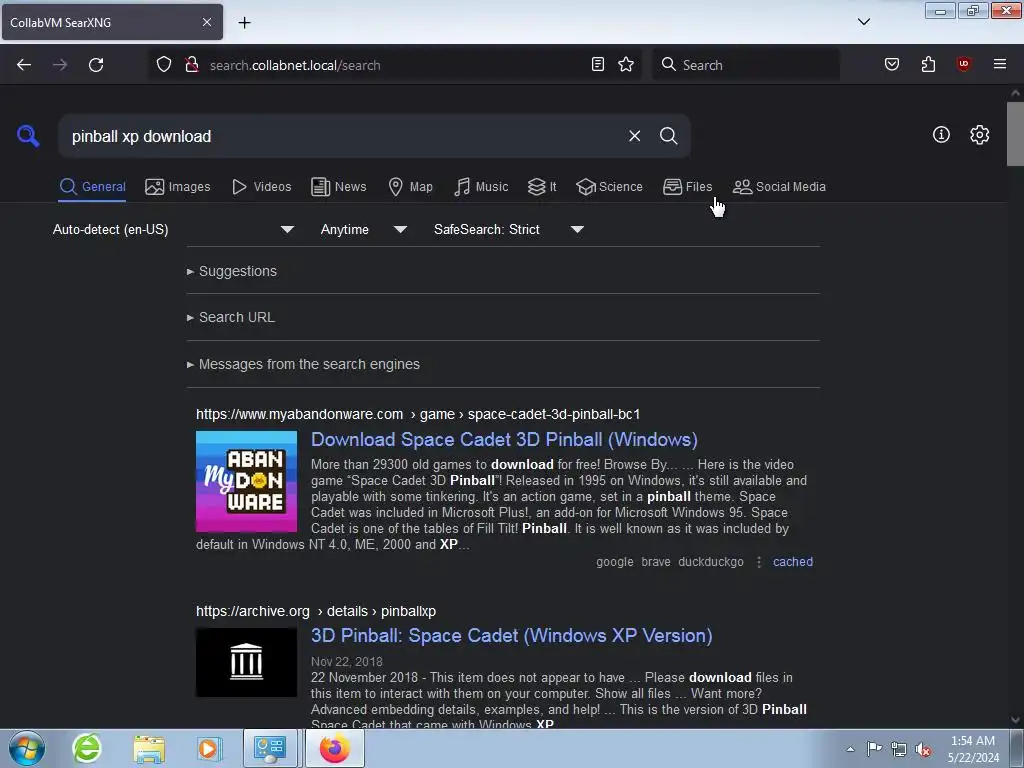Switch to the Control Panel taskbar item
This screenshot has width=1024, height=768.
tap(270, 748)
